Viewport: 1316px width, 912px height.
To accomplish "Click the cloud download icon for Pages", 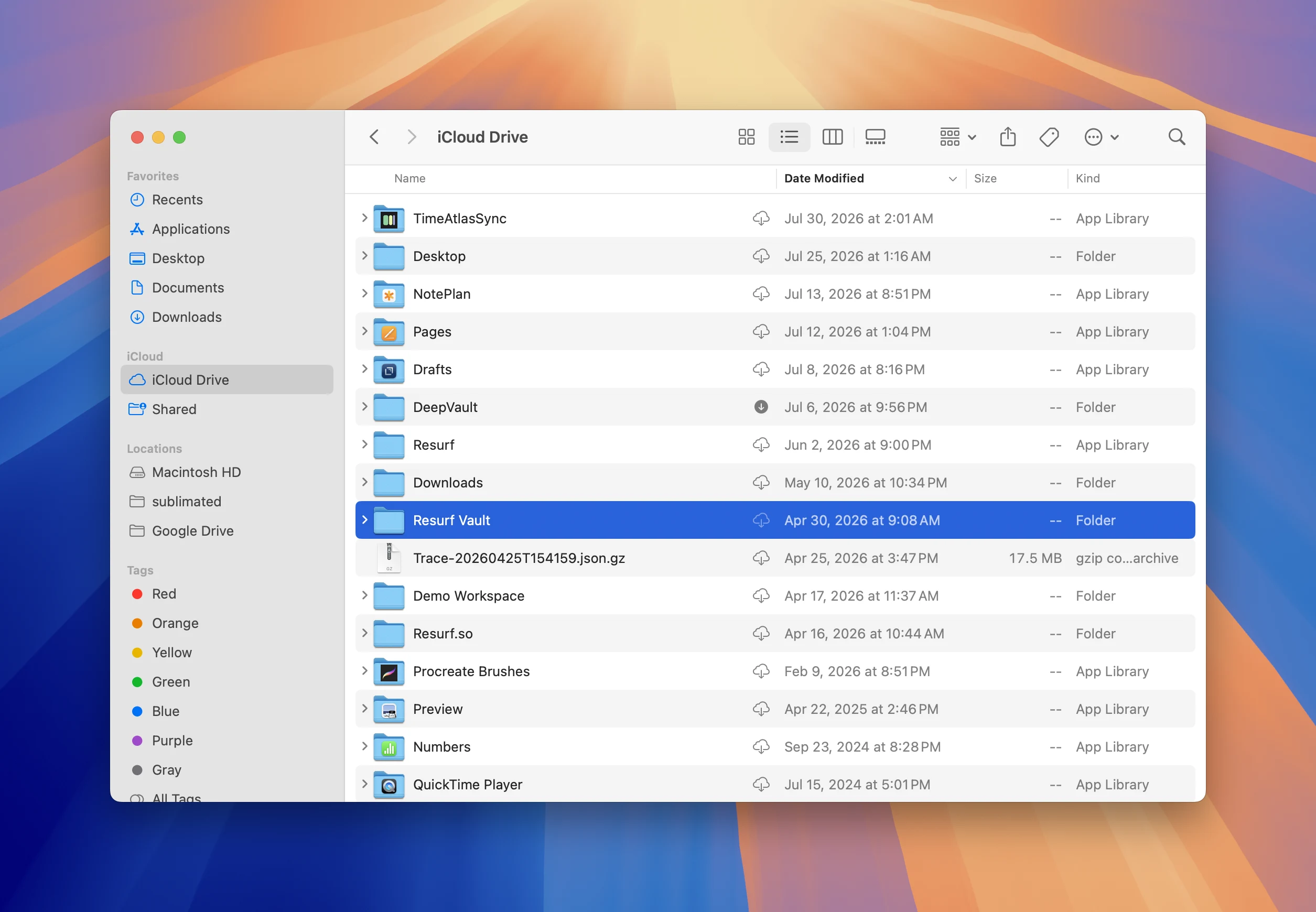I will click(x=760, y=331).
